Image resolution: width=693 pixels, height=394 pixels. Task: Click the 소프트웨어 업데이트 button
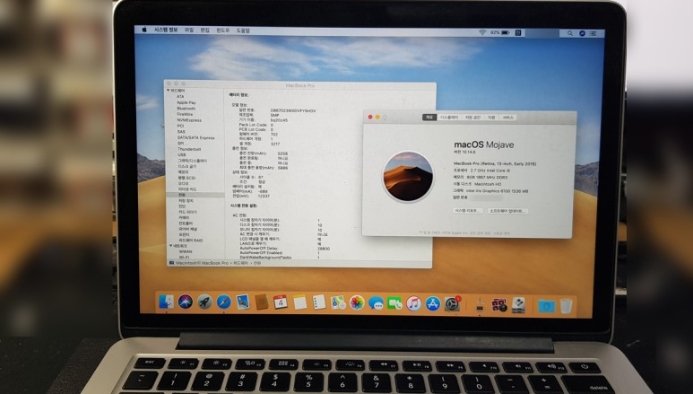click(508, 211)
